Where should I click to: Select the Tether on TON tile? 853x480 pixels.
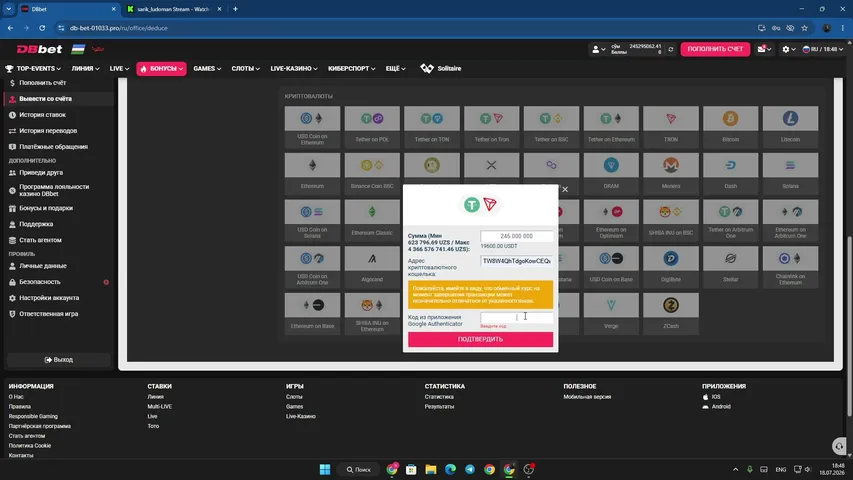[x=431, y=126]
